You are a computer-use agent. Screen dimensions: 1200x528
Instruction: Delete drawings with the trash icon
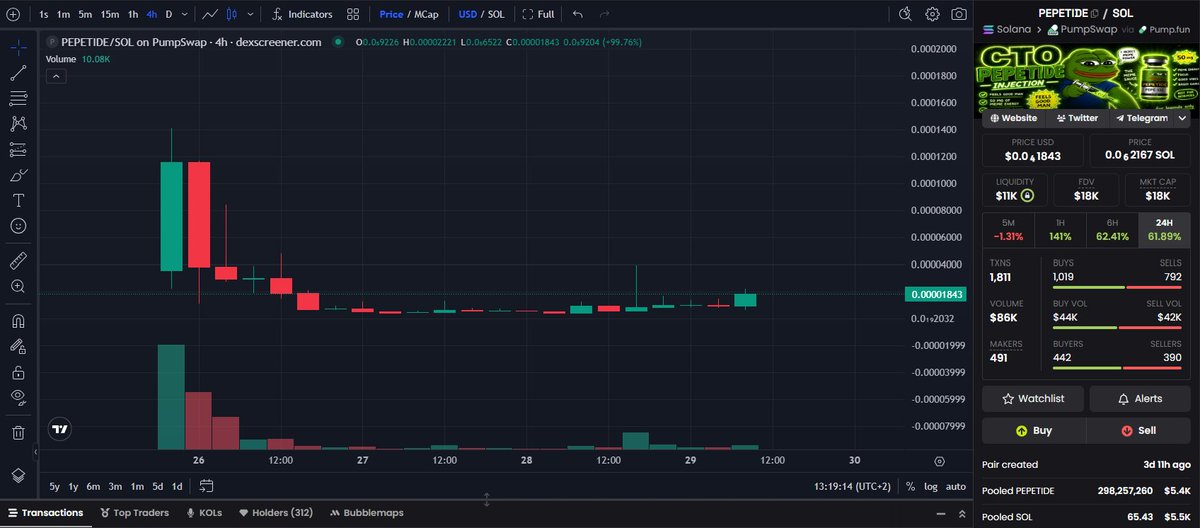click(x=18, y=432)
